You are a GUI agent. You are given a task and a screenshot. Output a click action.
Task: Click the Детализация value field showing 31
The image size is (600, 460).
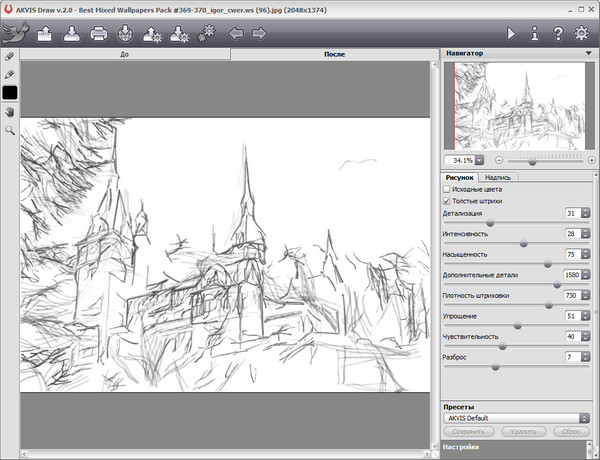click(x=570, y=214)
